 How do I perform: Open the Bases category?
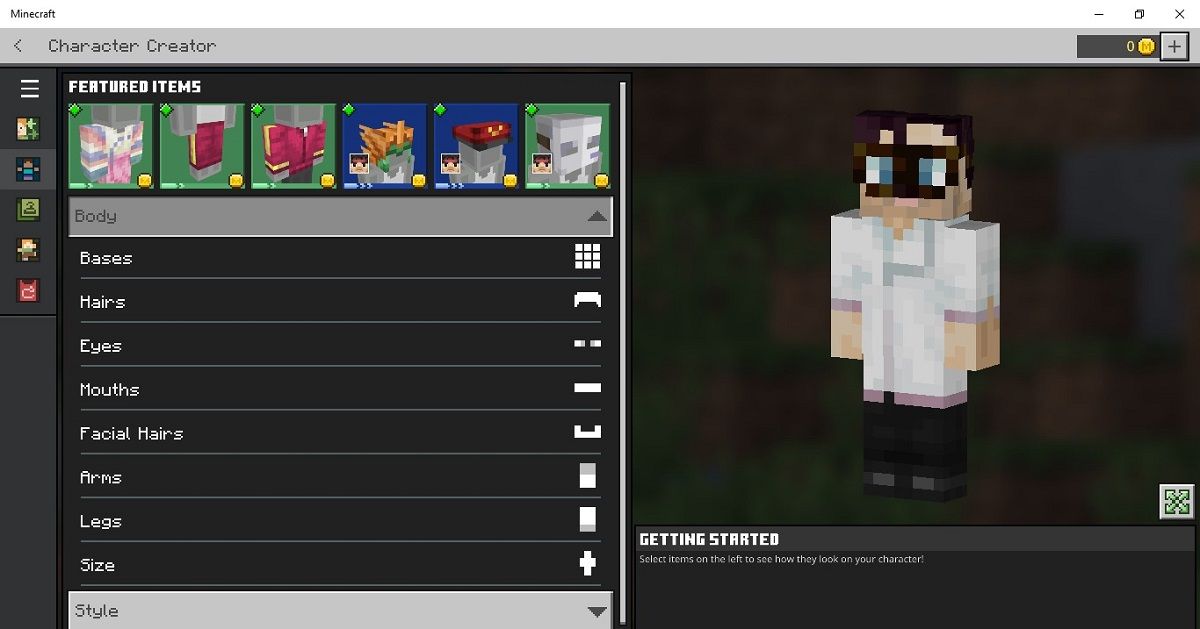tap(340, 258)
